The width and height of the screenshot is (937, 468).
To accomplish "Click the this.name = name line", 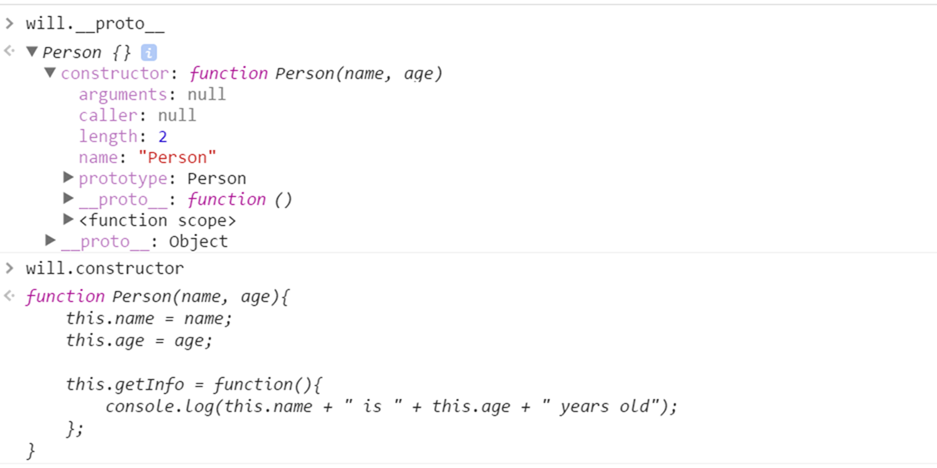I will (x=149, y=318).
